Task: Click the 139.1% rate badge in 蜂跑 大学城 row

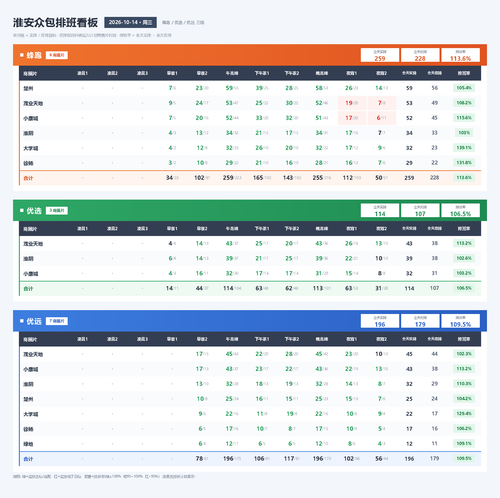Action: click(x=464, y=148)
